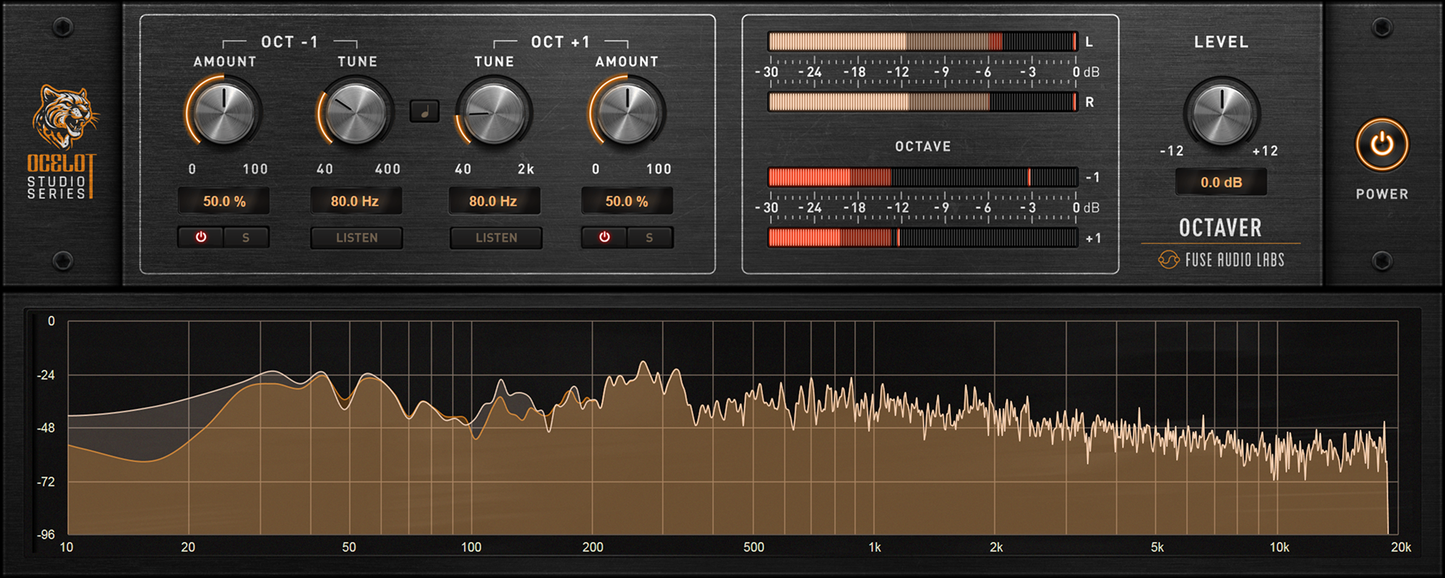Solo the OCT -1 signal with the S button
The width and height of the screenshot is (1445, 578).
pyautogui.click(x=246, y=237)
